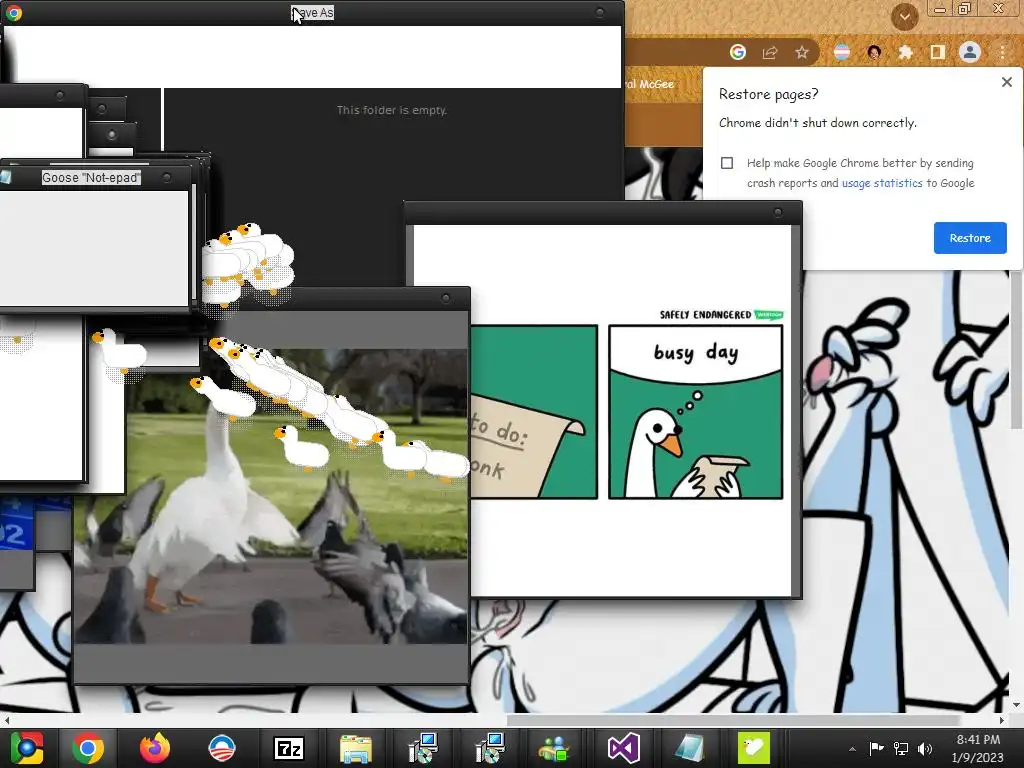The height and width of the screenshot is (768, 1024).
Task: Open the green goose app in the taskbar
Action: click(754, 748)
